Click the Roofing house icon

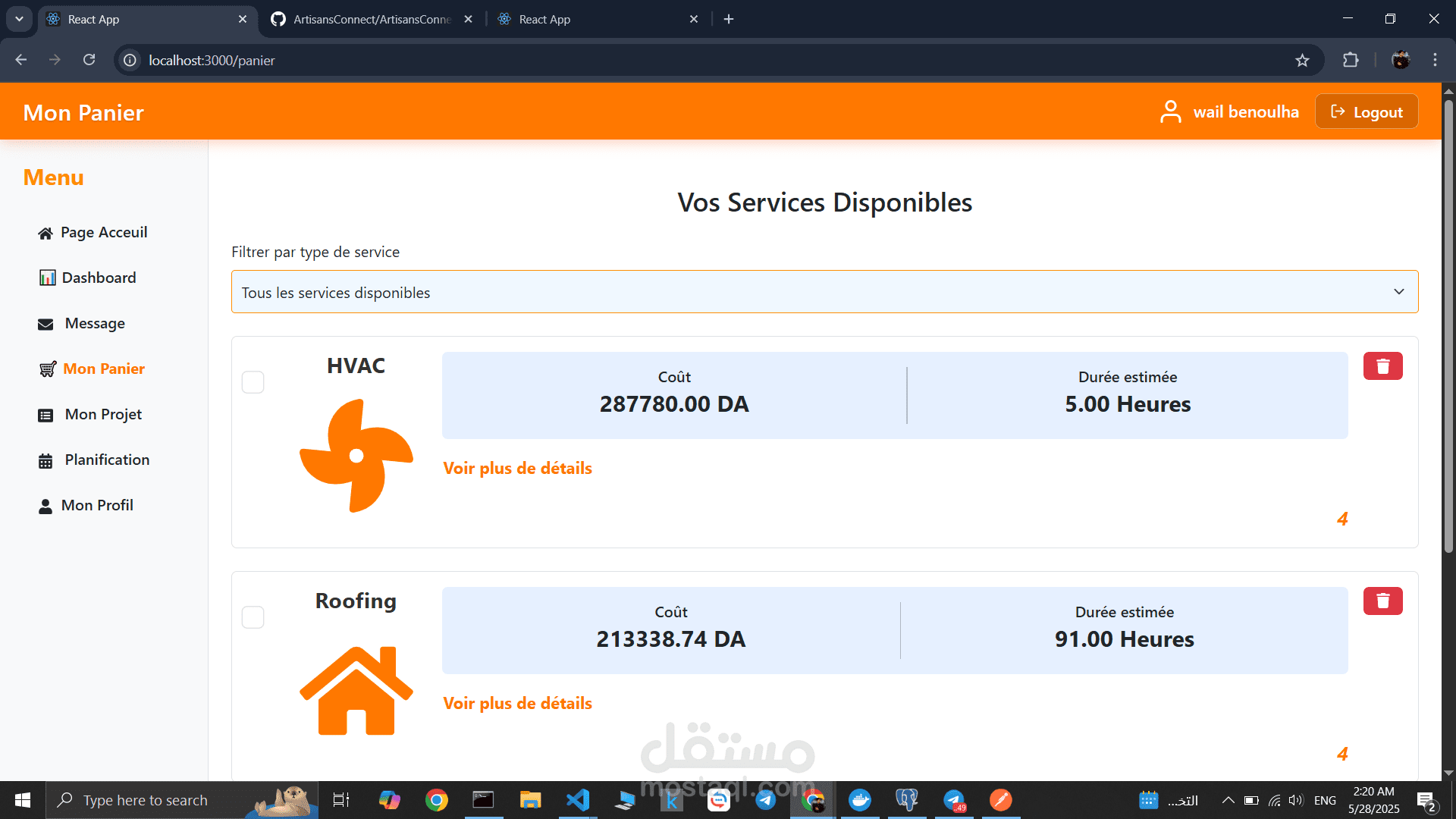click(x=356, y=691)
